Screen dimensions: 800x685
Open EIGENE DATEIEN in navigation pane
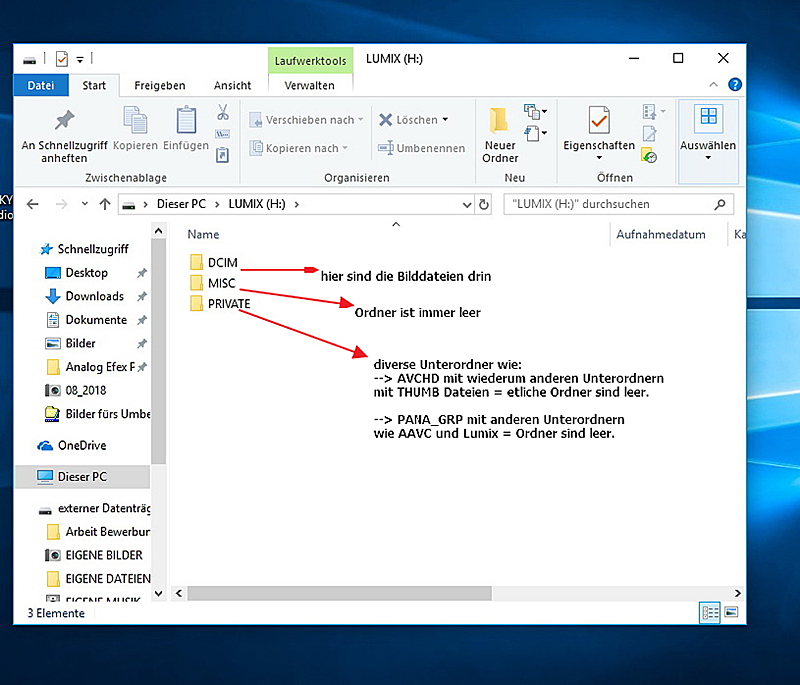pyautogui.click(x=108, y=578)
